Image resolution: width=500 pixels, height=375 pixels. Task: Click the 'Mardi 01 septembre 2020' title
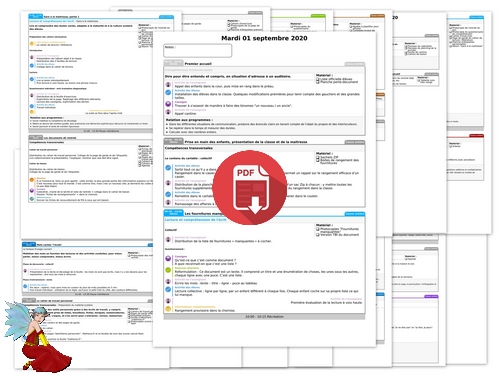(264, 38)
